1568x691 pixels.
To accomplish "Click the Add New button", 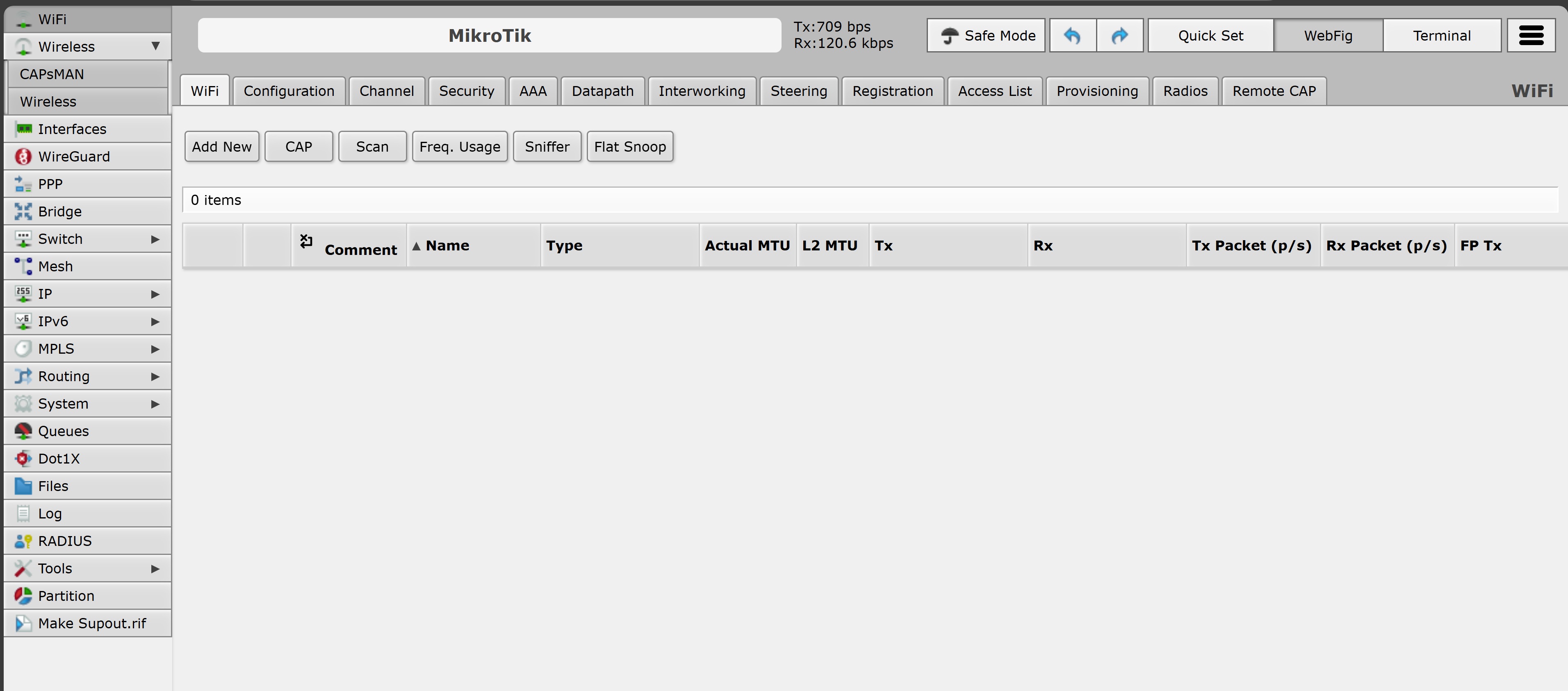I will (221, 147).
